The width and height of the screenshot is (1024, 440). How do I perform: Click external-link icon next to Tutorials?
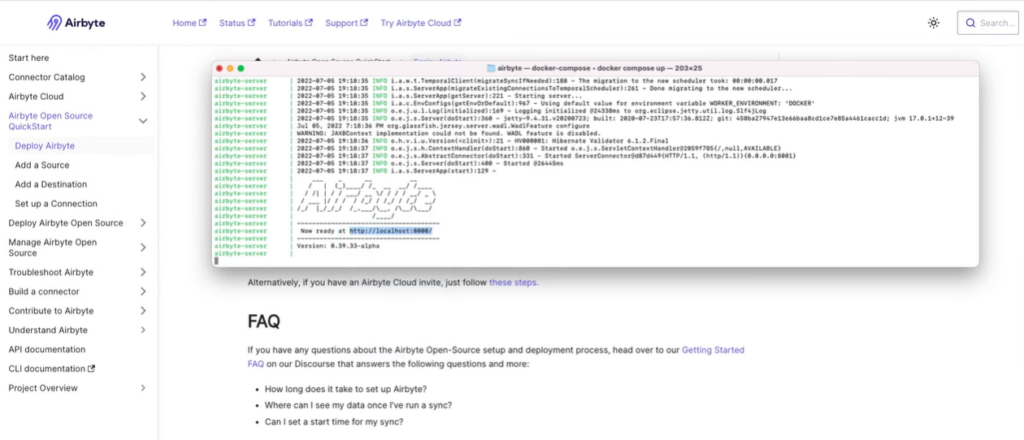tap(310, 22)
